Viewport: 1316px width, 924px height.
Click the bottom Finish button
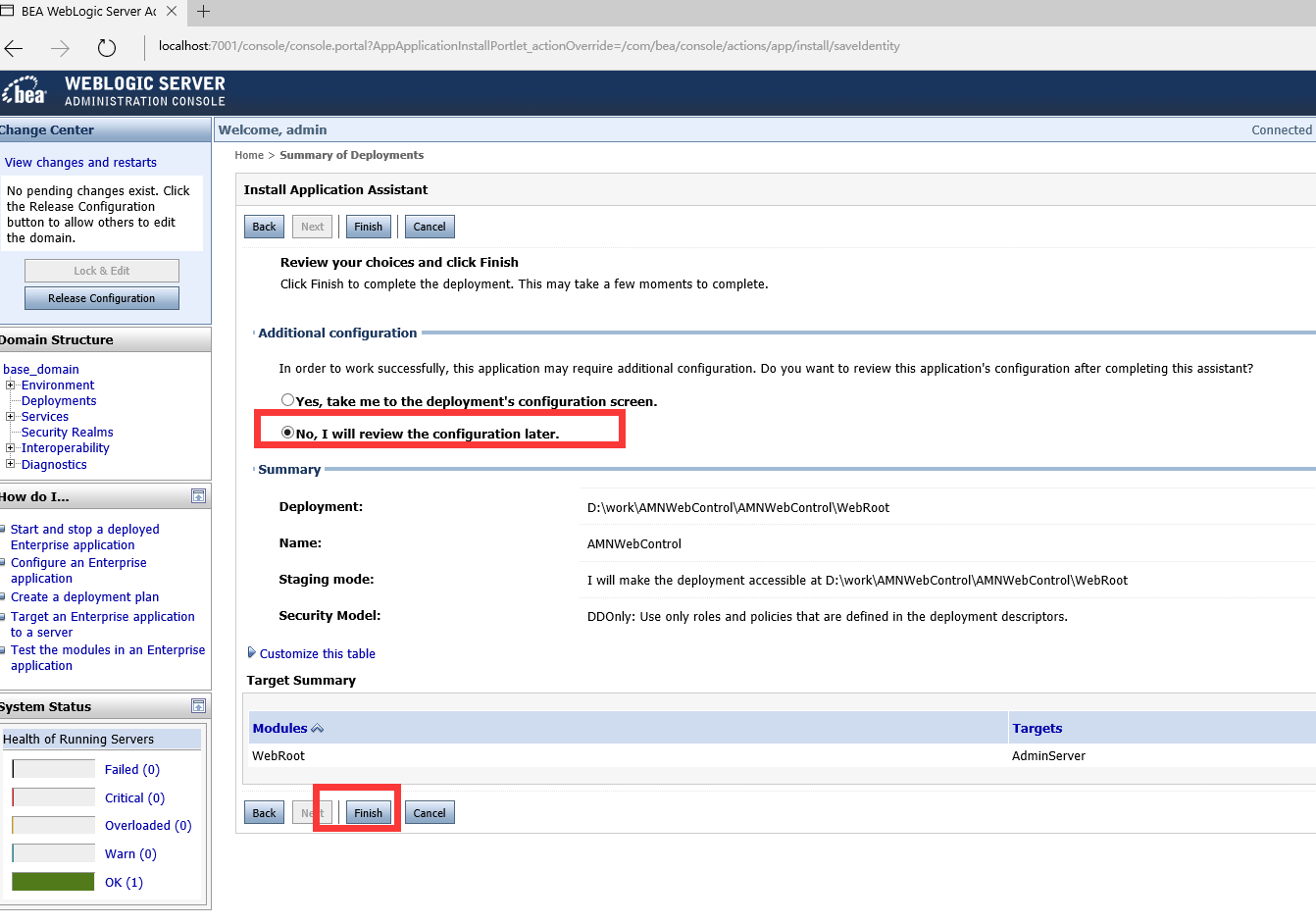pyautogui.click(x=369, y=813)
